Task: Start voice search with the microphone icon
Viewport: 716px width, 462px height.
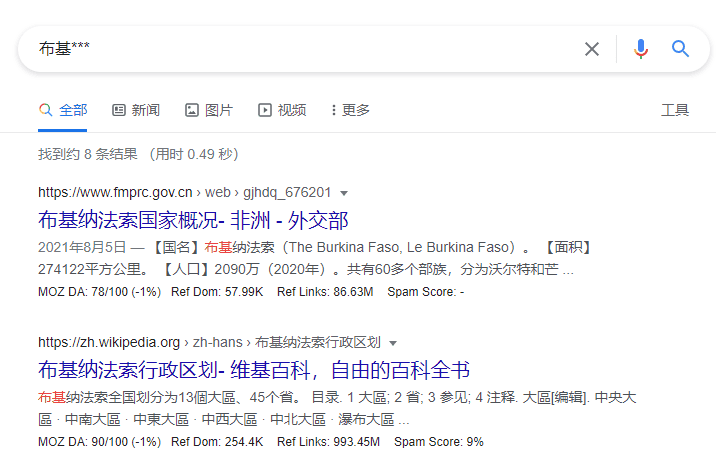Action: coord(641,49)
